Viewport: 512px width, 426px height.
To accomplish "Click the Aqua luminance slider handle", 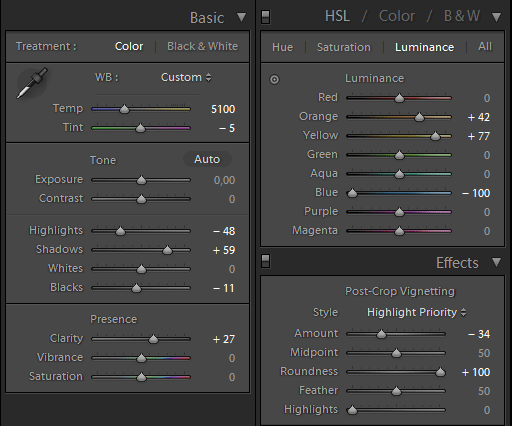I will coord(399,174).
